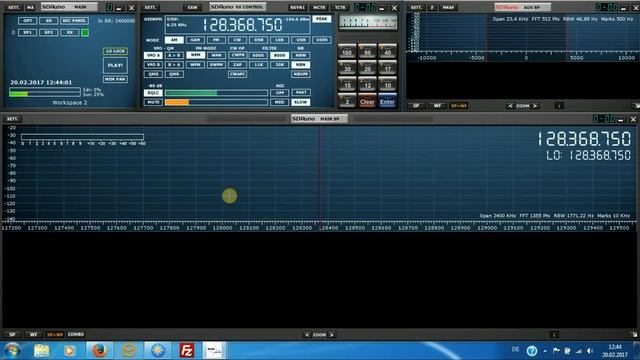
Task: Zoom out with left arrow in Aux SP
Action: coord(510,106)
